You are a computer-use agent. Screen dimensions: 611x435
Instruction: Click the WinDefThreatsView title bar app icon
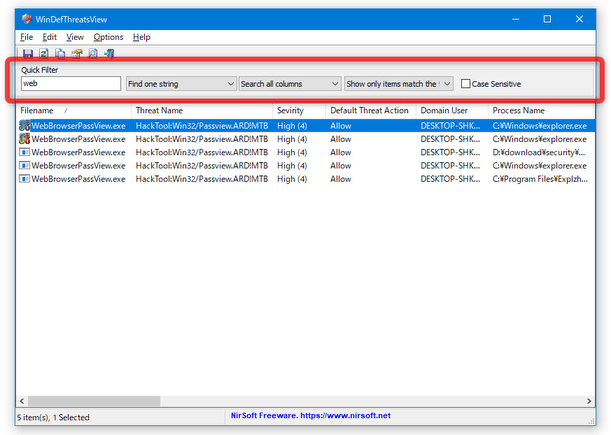coord(26,19)
